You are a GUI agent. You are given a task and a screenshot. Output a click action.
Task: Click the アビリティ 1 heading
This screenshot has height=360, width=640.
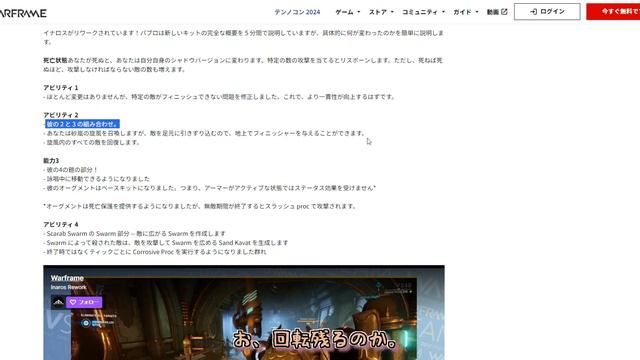point(60,87)
